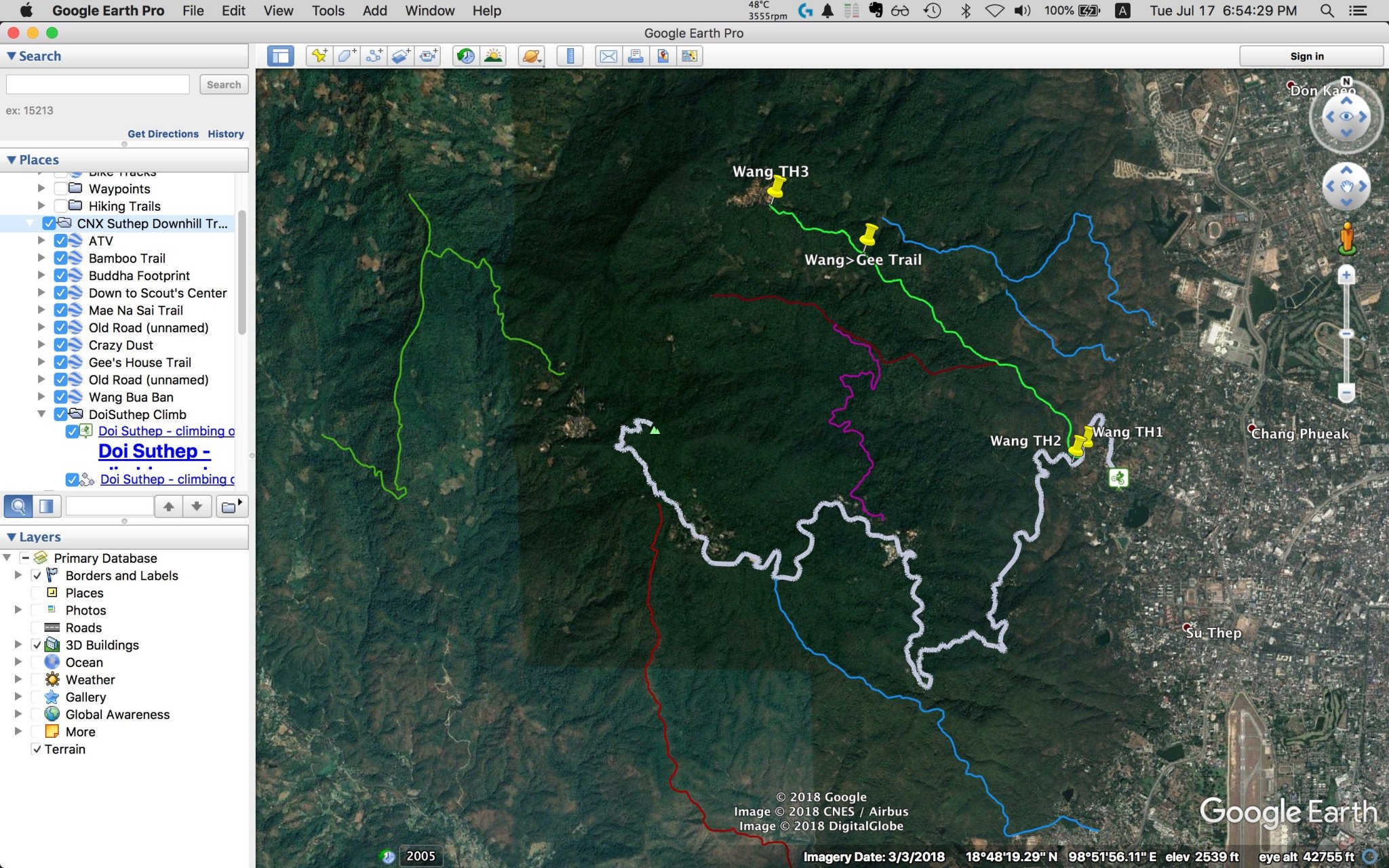Screen dimensions: 1389x868
Task: Click the North indicator on compass
Action: 1347,81
